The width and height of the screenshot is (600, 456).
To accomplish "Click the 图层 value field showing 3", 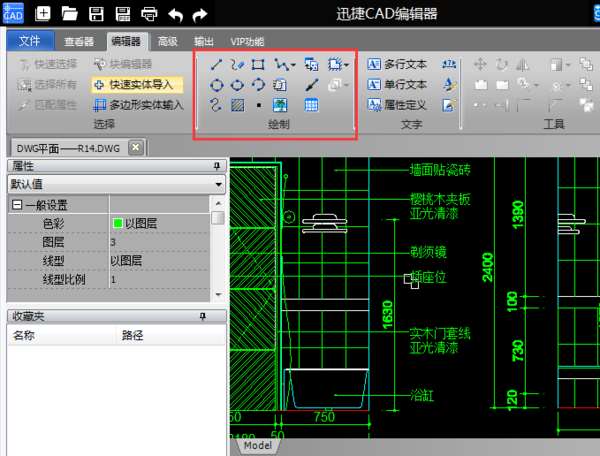I will (x=159, y=242).
